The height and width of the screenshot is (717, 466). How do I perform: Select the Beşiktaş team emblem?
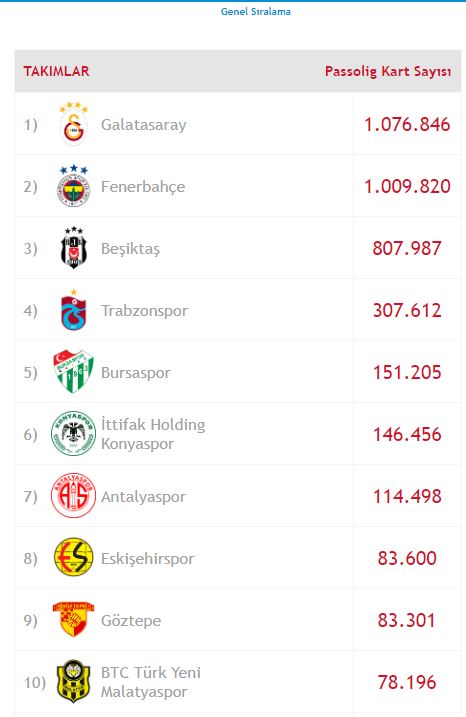tap(73, 247)
